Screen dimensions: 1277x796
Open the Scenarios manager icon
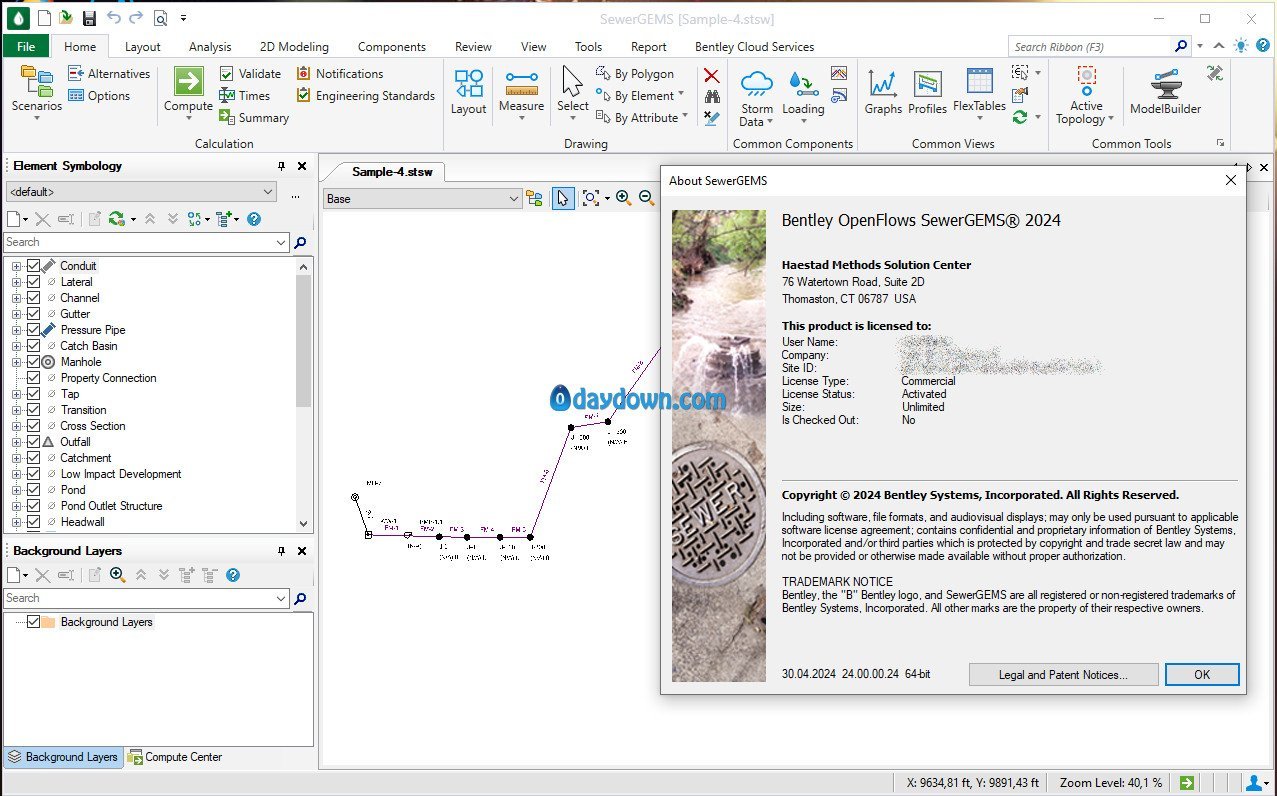point(36,80)
